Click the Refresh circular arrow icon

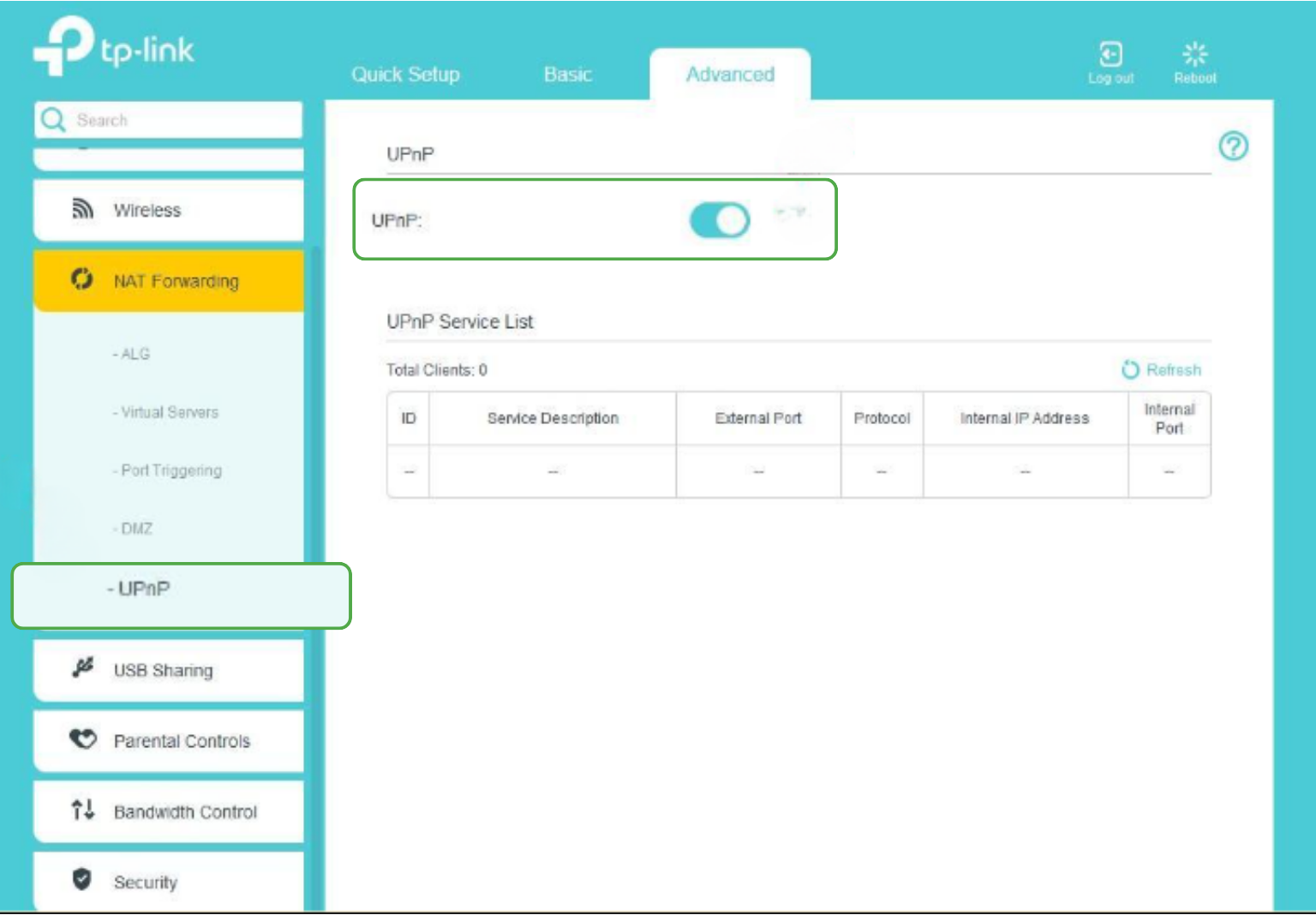[1131, 369]
